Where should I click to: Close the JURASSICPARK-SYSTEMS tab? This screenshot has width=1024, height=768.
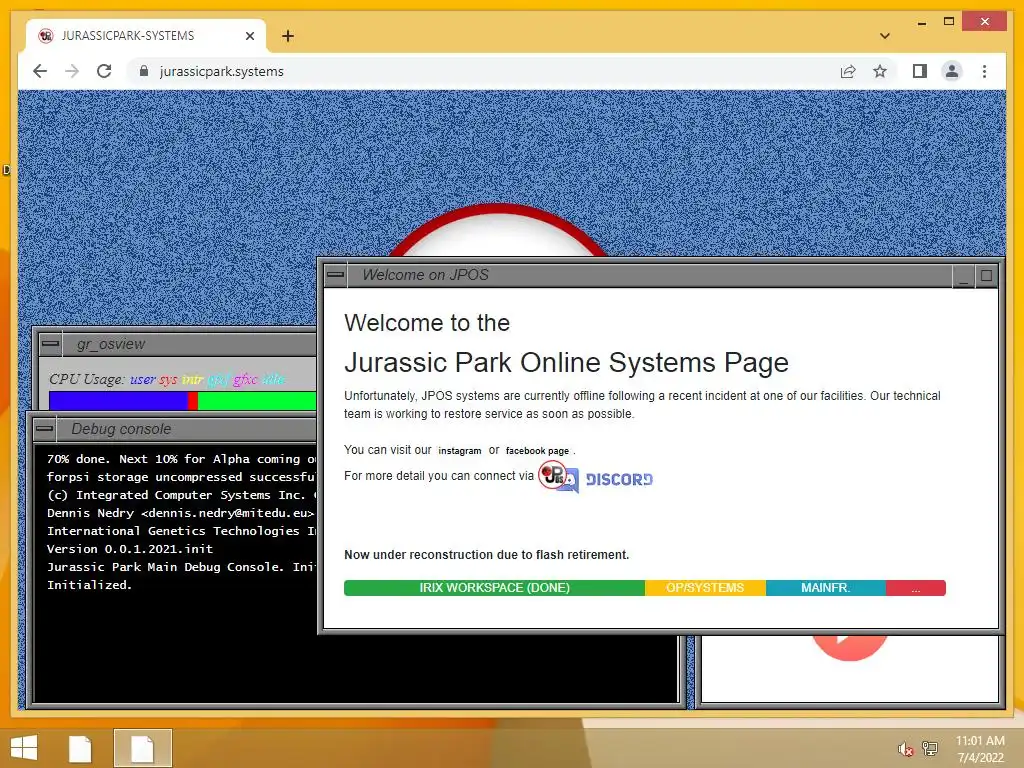click(x=249, y=36)
